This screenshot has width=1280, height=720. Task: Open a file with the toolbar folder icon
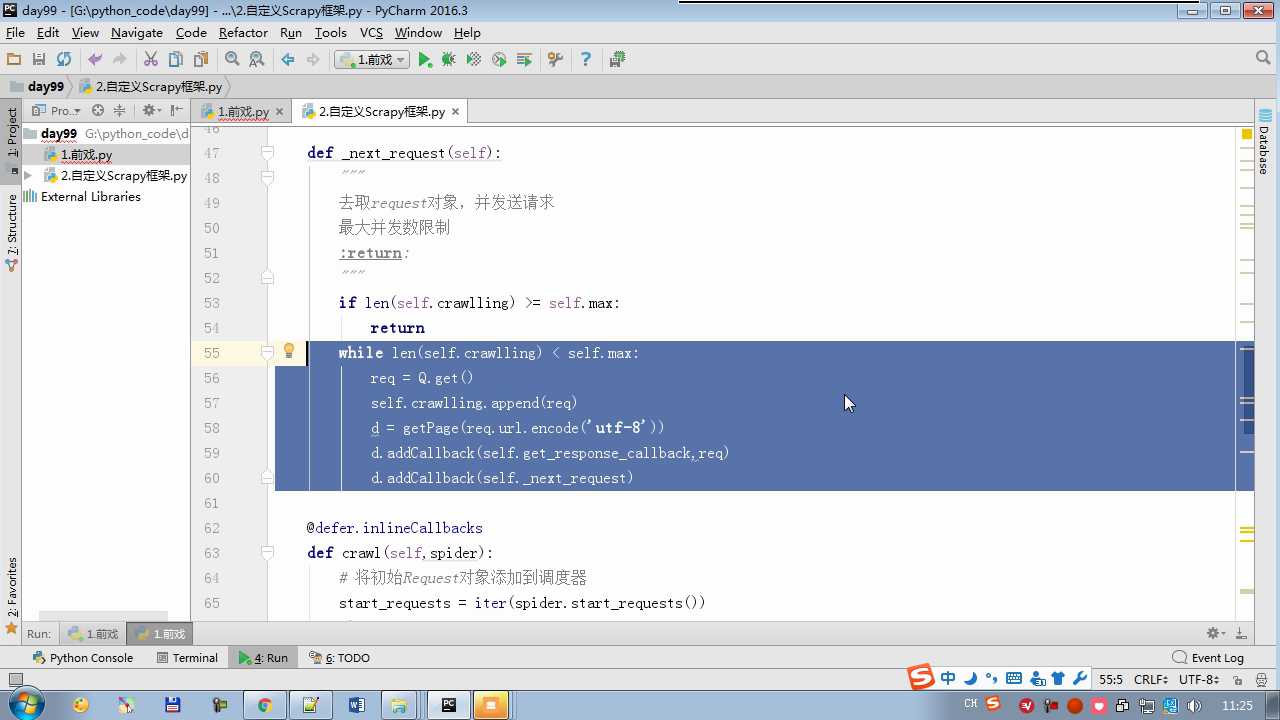click(14, 60)
